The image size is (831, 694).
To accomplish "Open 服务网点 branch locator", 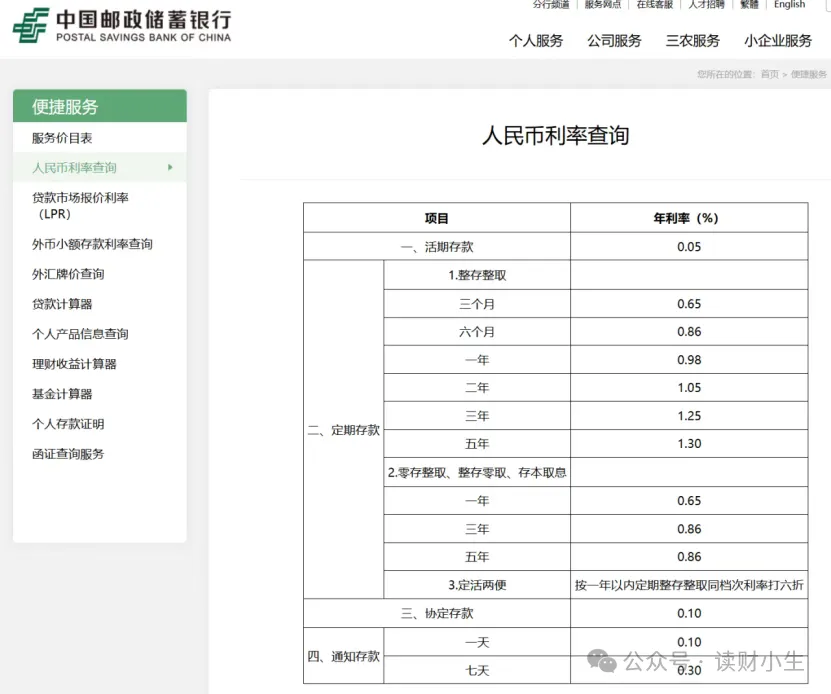I will 602,5.
